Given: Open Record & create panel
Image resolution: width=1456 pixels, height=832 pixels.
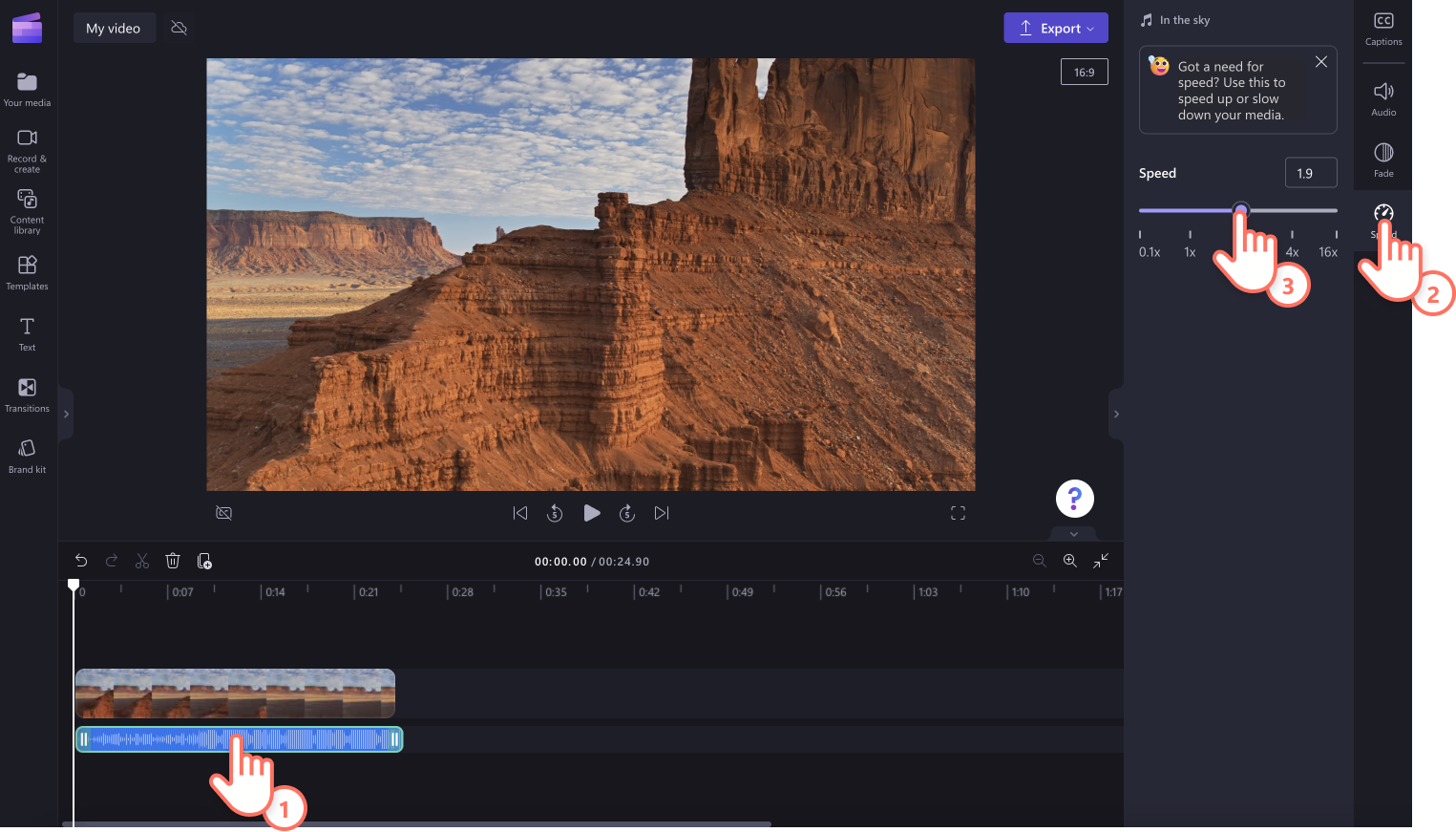Looking at the screenshot, I should tap(27, 151).
